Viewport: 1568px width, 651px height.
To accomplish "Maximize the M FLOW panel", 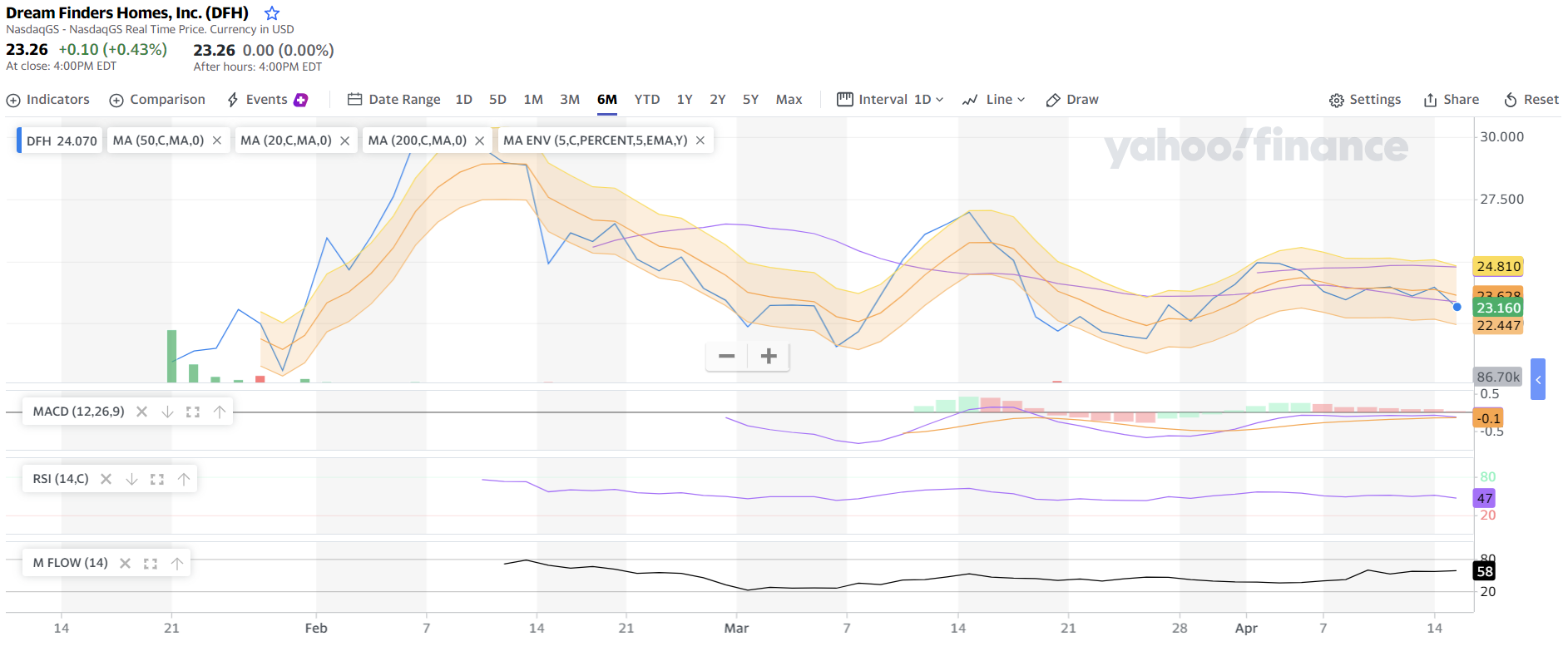I will [x=151, y=563].
